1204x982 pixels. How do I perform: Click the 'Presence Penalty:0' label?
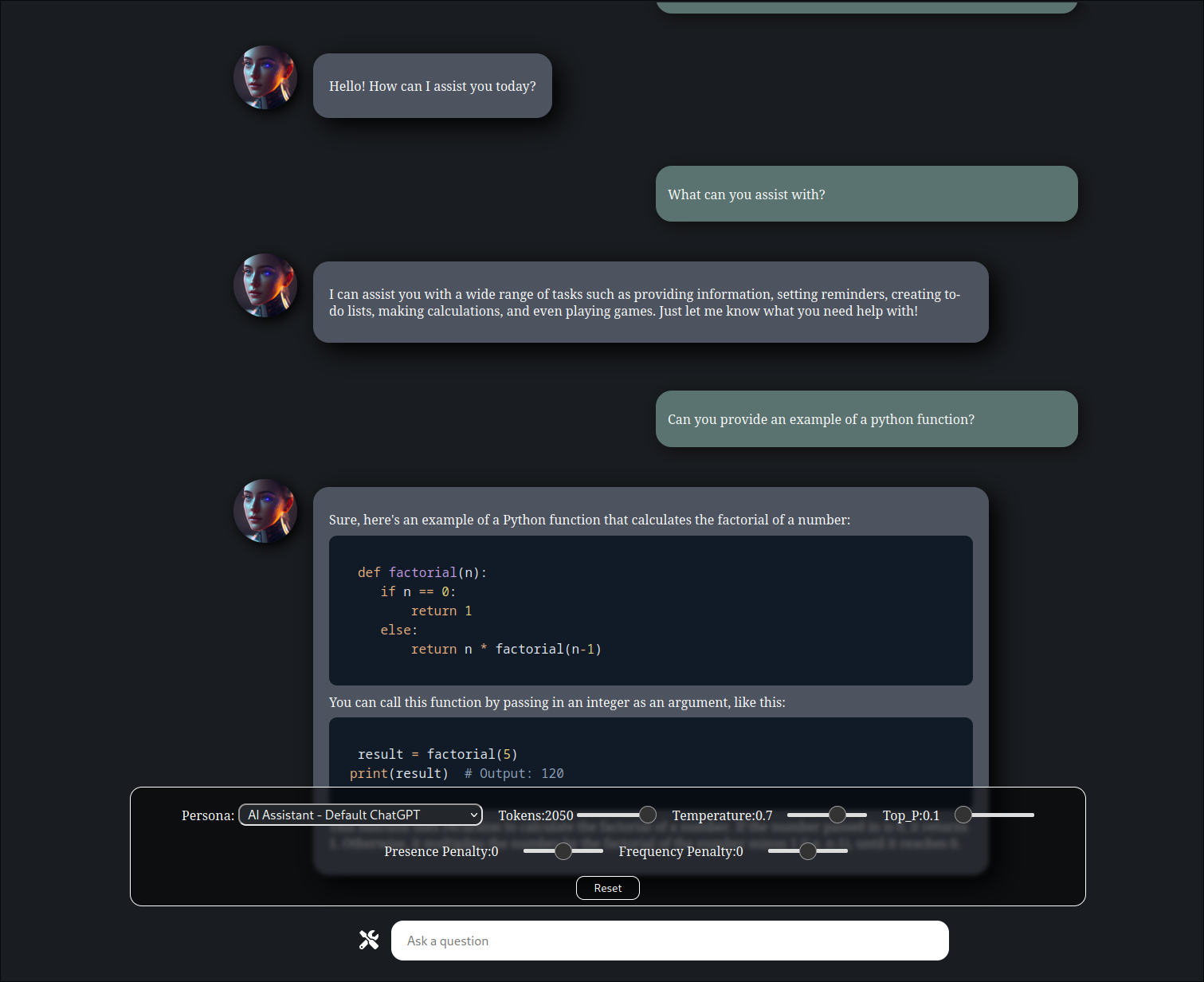[x=441, y=851]
